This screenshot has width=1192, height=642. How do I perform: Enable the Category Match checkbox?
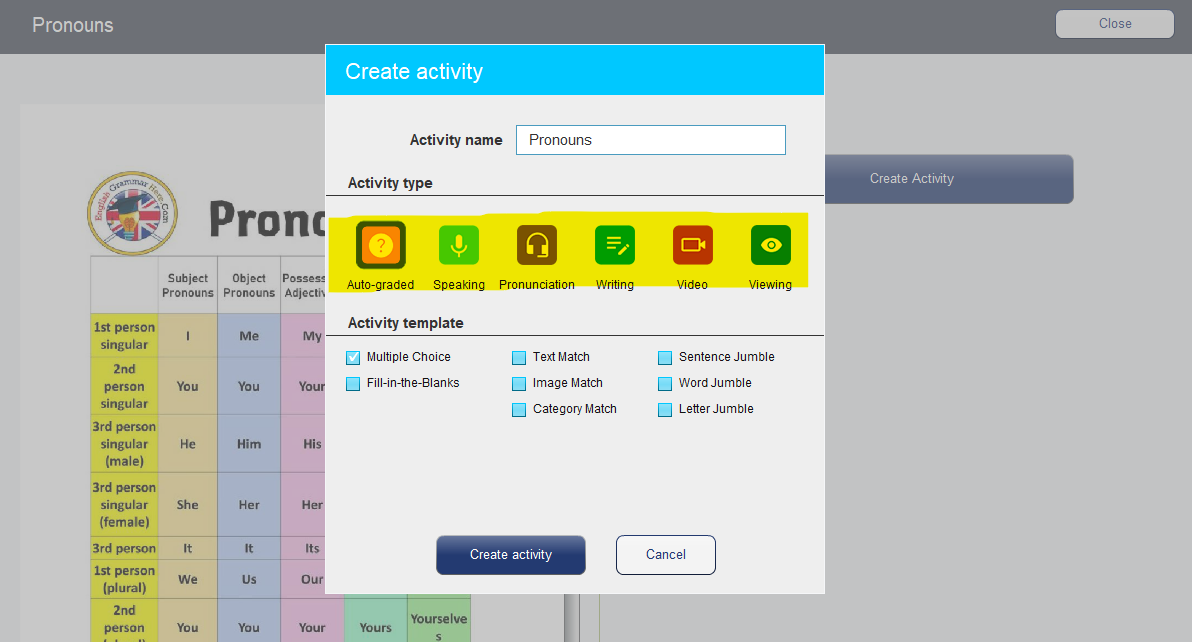pos(519,410)
